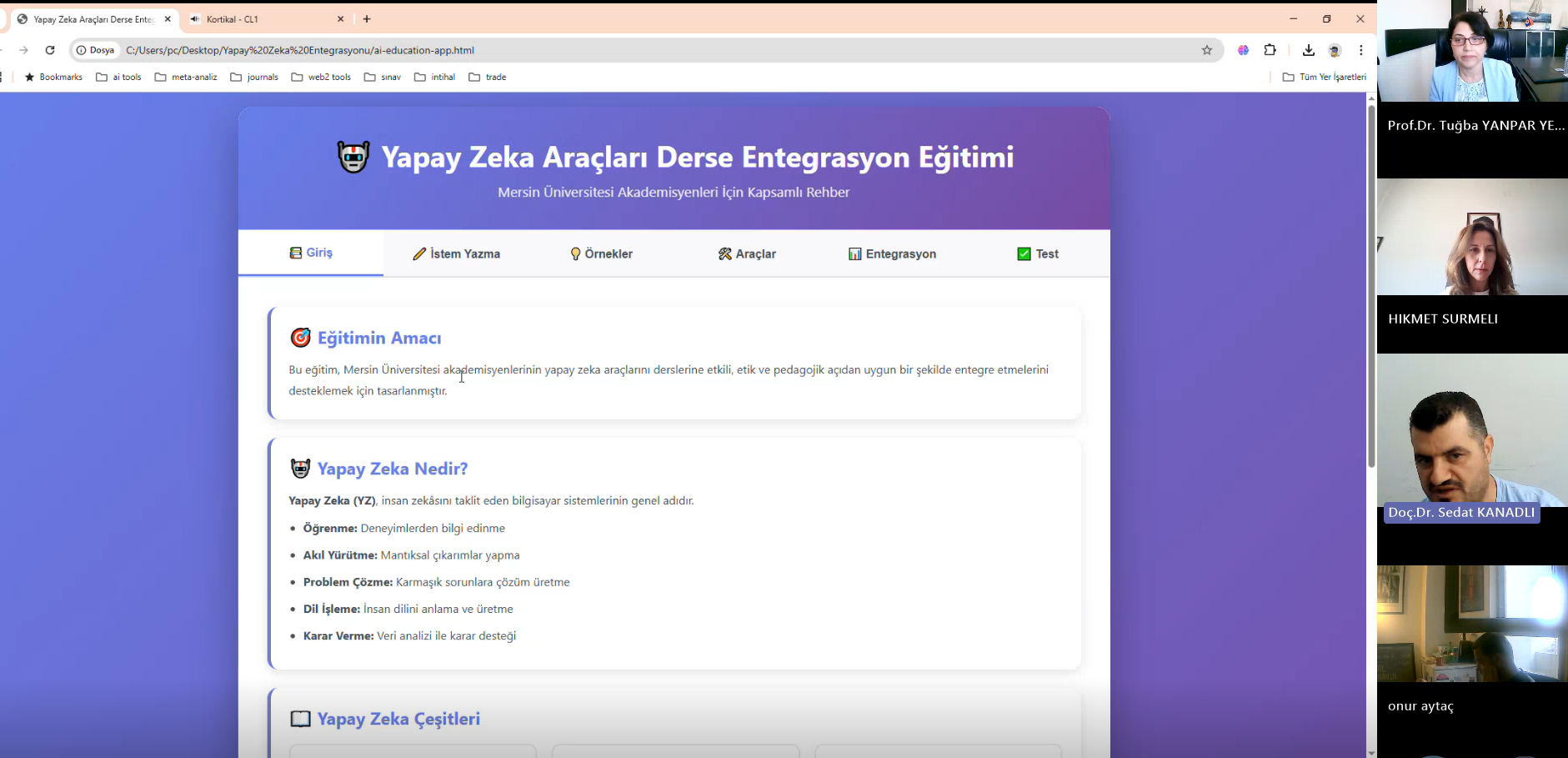Reload the page with the refresh icon
Image resolution: width=1568 pixels, height=758 pixels.
[x=50, y=50]
